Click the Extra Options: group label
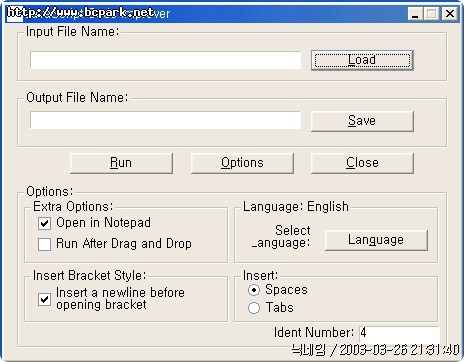Image resolution: width=464 pixels, height=362 pixels. click(x=73, y=207)
